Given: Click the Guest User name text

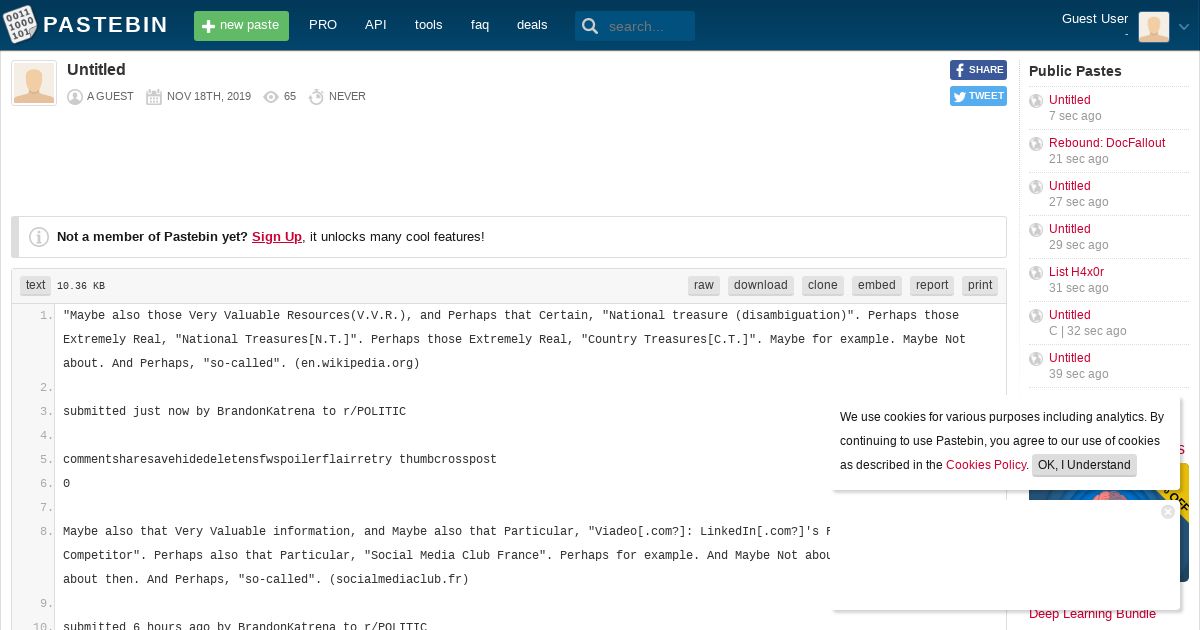Looking at the screenshot, I should click(1095, 19).
